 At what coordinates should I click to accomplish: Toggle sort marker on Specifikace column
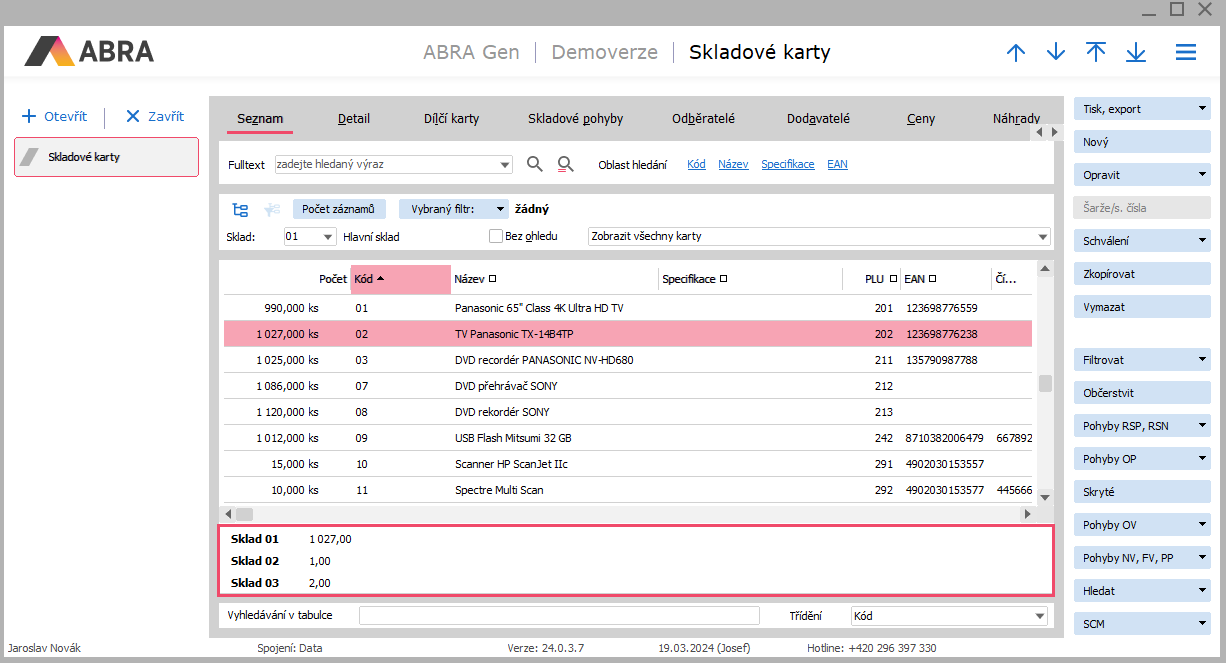coord(723,280)
